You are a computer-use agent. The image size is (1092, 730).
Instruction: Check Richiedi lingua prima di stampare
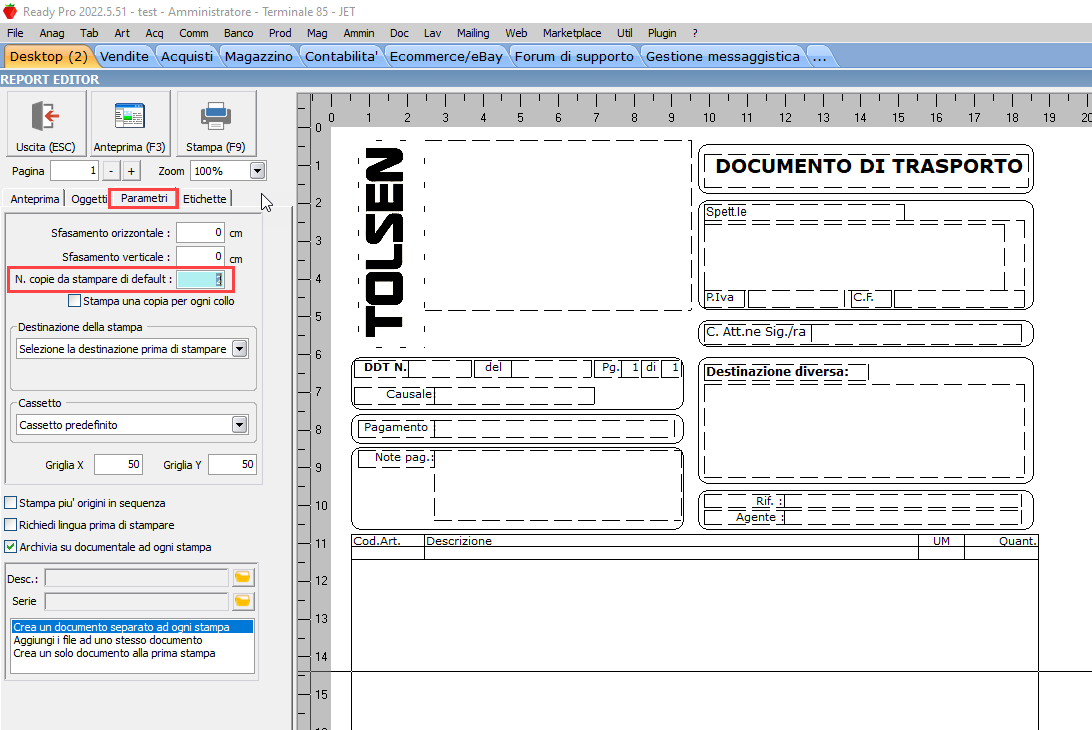(10, 525)
